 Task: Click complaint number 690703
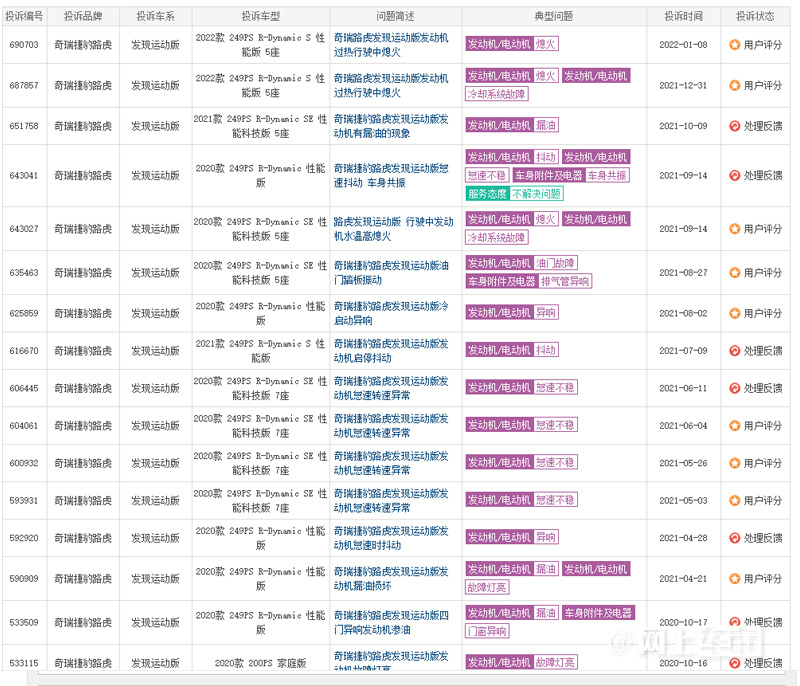(24, 45)
